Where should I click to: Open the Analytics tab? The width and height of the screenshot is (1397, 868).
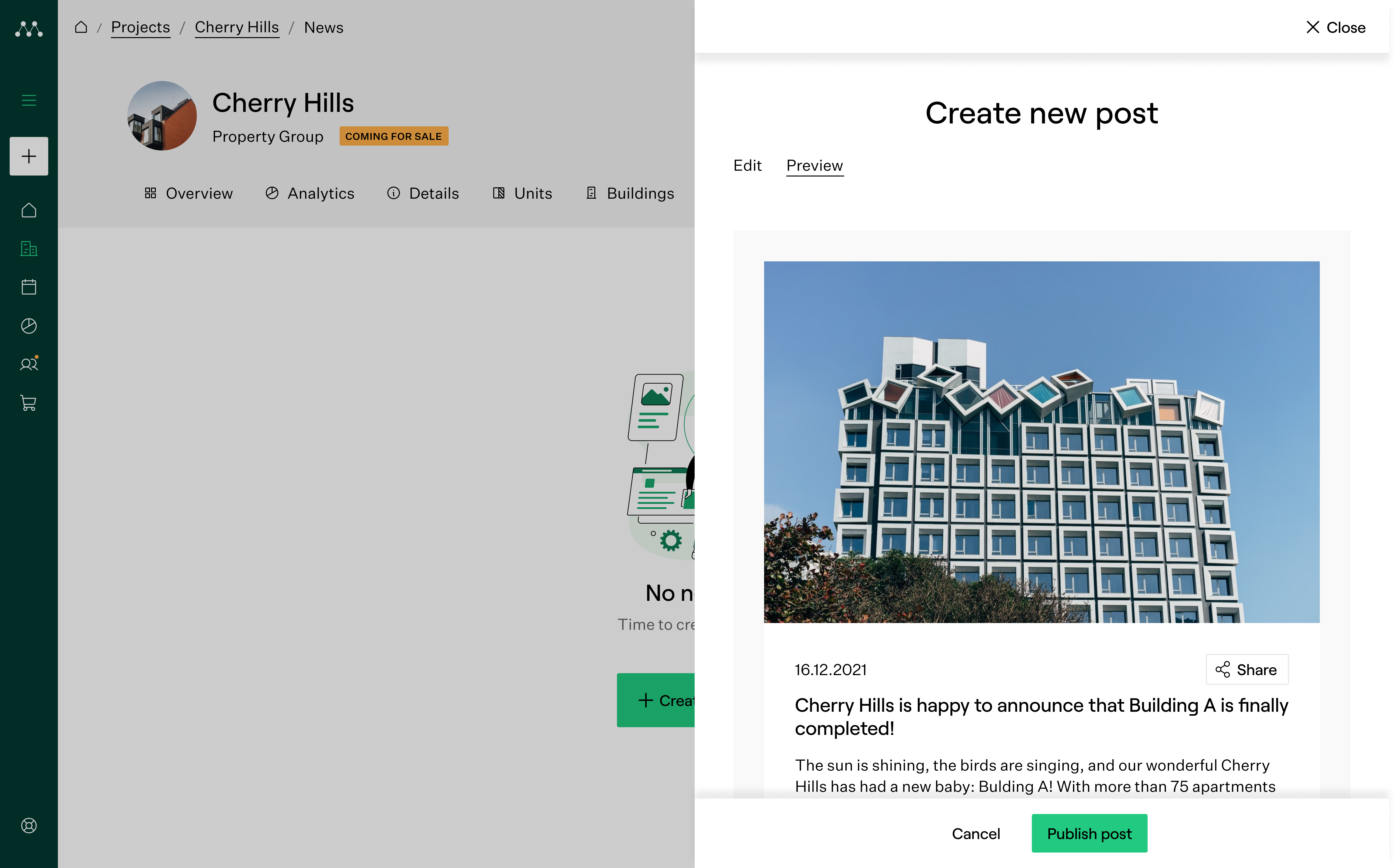[x=310, y=193]
